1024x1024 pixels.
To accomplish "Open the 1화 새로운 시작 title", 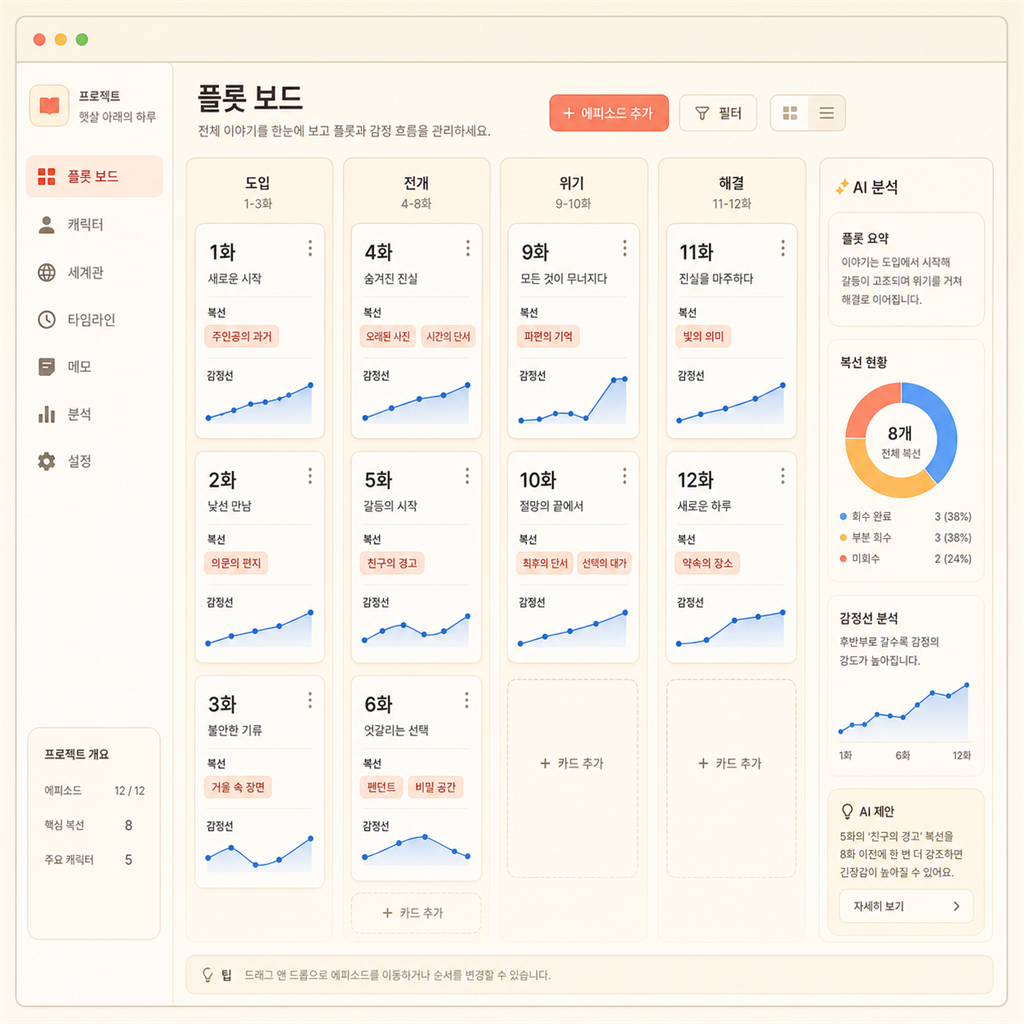I will (x=234, y=278).
